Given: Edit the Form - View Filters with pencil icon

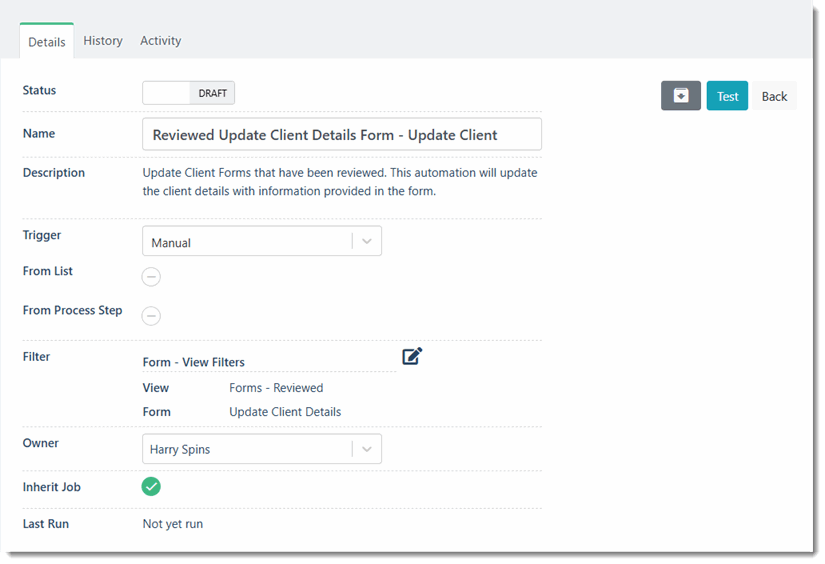Looking at the screenshot, I should 412,356.
